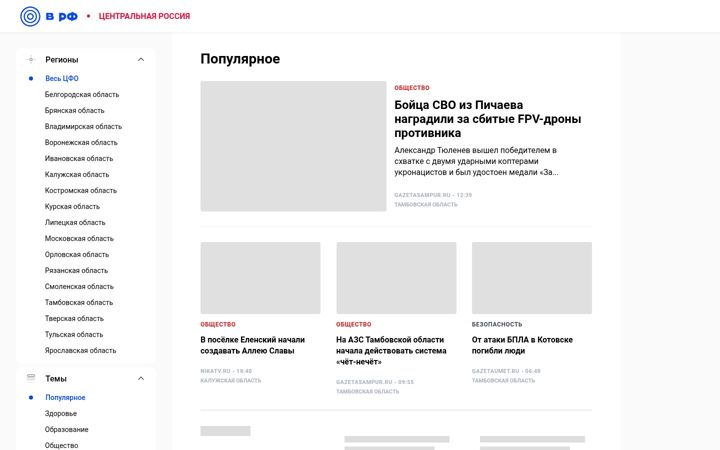Click Калужская область label under Еленский article
The width and height of the screenshot is (720, 450).
231,381
